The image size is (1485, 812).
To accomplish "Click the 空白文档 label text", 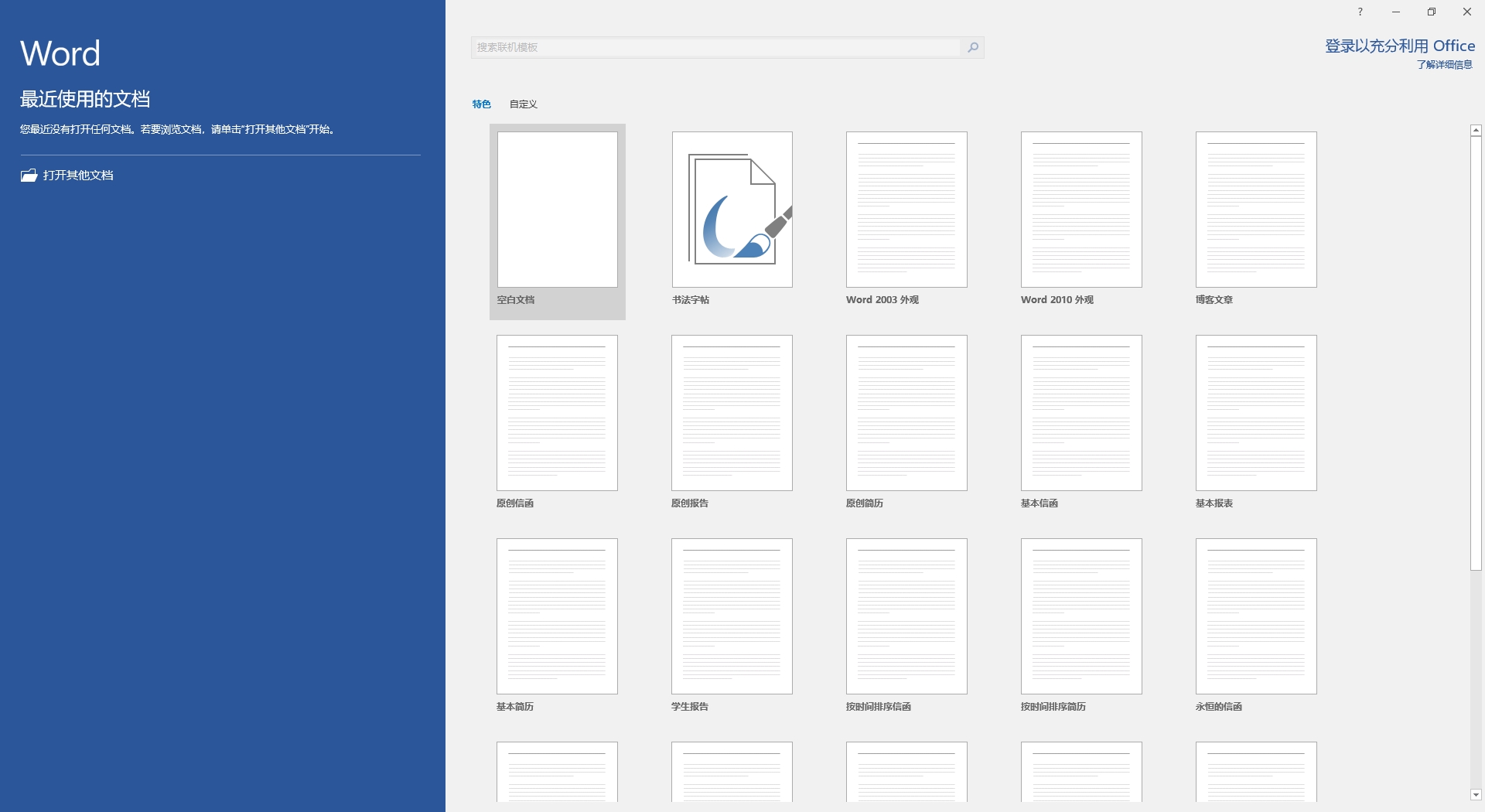I will point(516,300).
